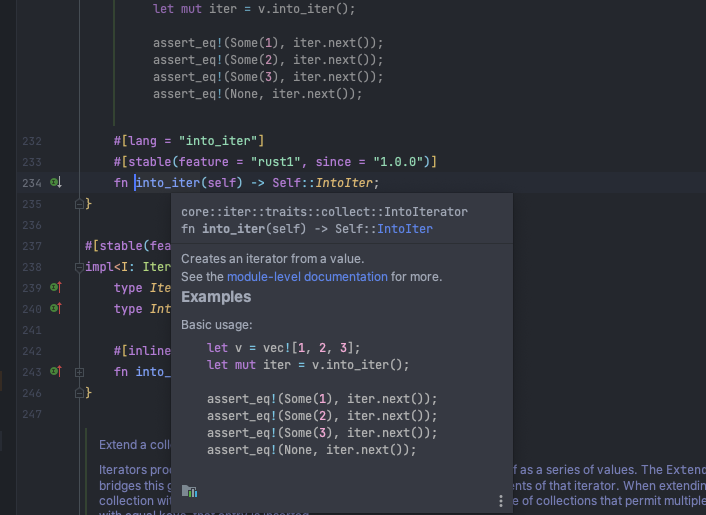Click the implemented-method gutter icon on line 234
The height and width of the screenshot is (515, 706).
56,182
